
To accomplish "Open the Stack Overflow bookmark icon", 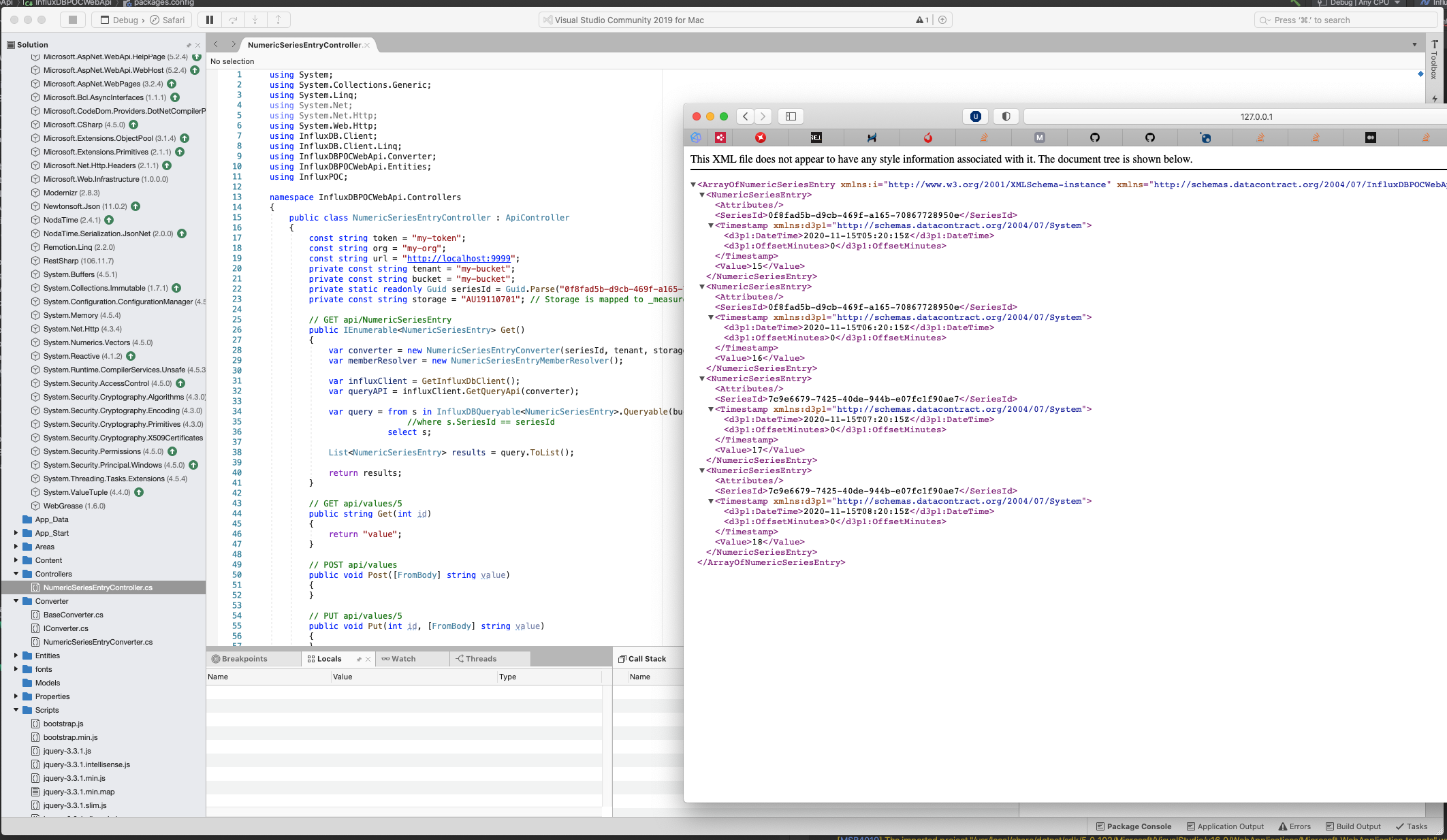I will click(983, 138).
